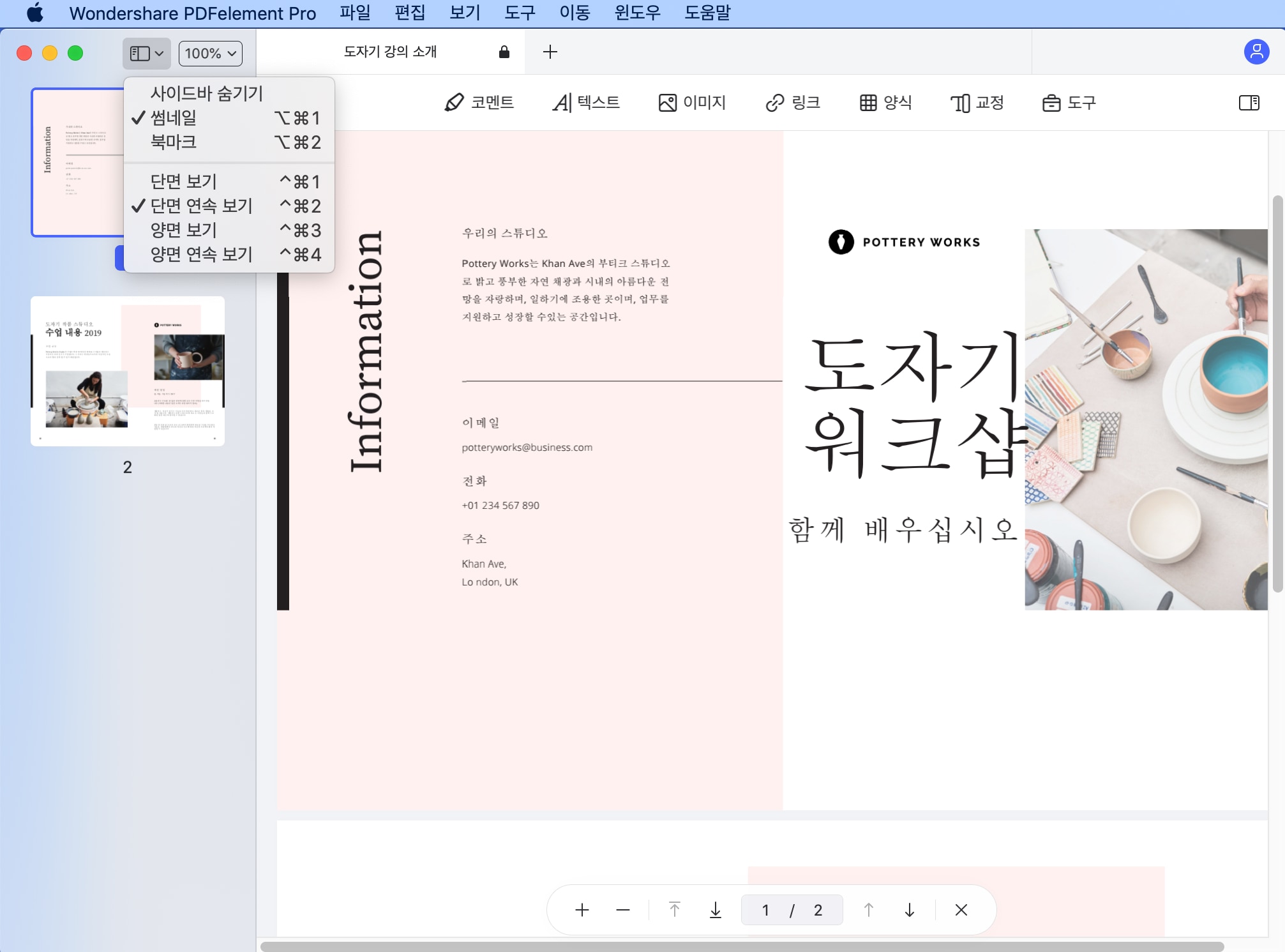Viewport: 1285px width, 952px height.
Task: Add a new tab with plus icon
Action: (550, 52)
